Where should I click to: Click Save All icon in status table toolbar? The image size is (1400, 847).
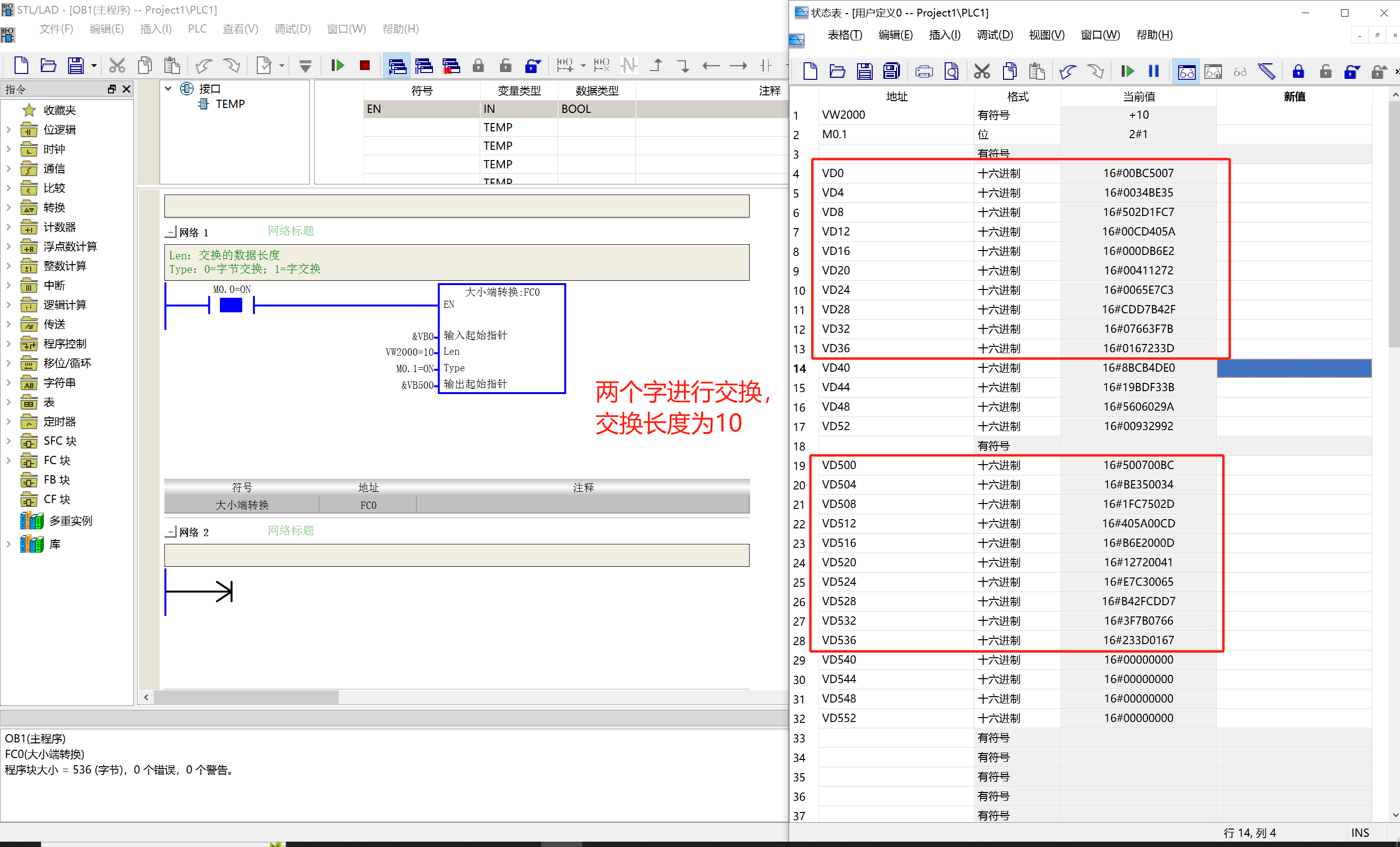pyautogui.click(x=892, y=72)
